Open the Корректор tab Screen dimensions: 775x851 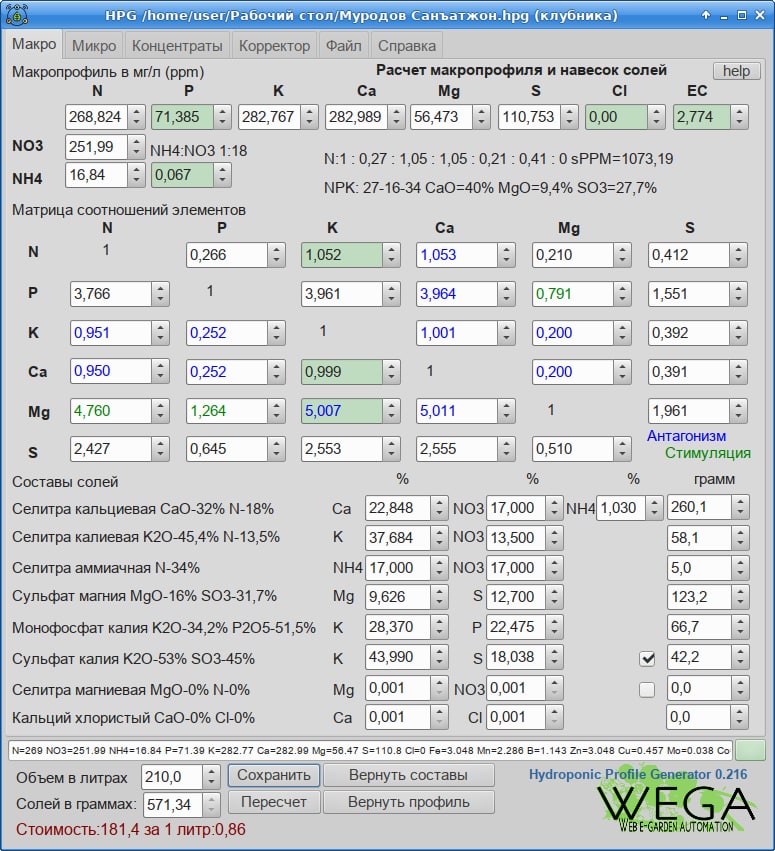point(274,46)
